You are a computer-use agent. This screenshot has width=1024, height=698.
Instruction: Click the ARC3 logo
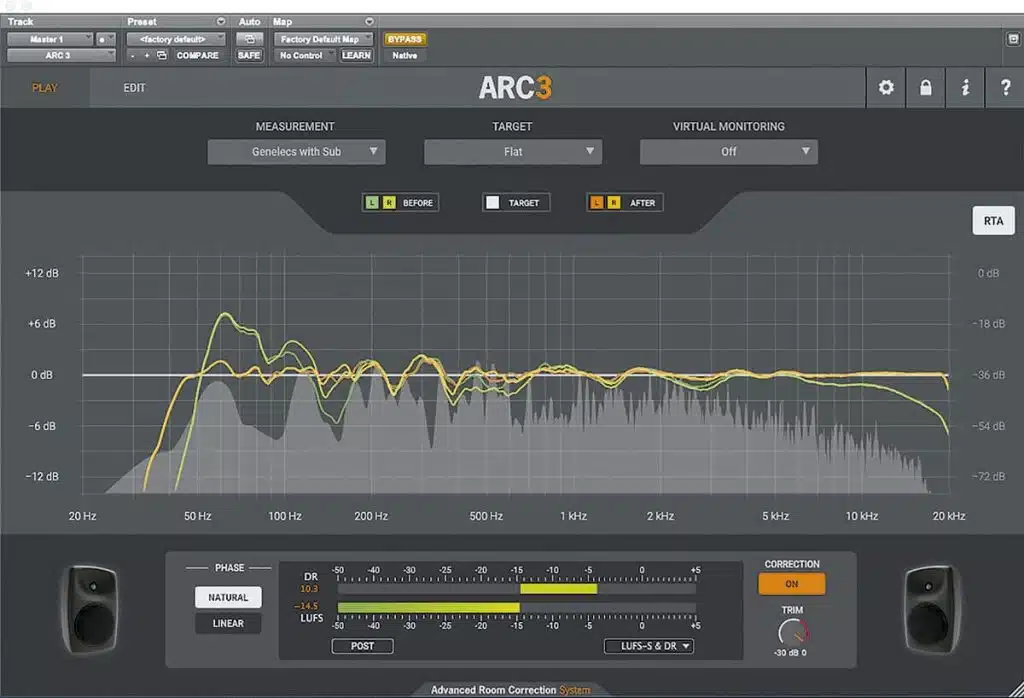click(515, 87)
